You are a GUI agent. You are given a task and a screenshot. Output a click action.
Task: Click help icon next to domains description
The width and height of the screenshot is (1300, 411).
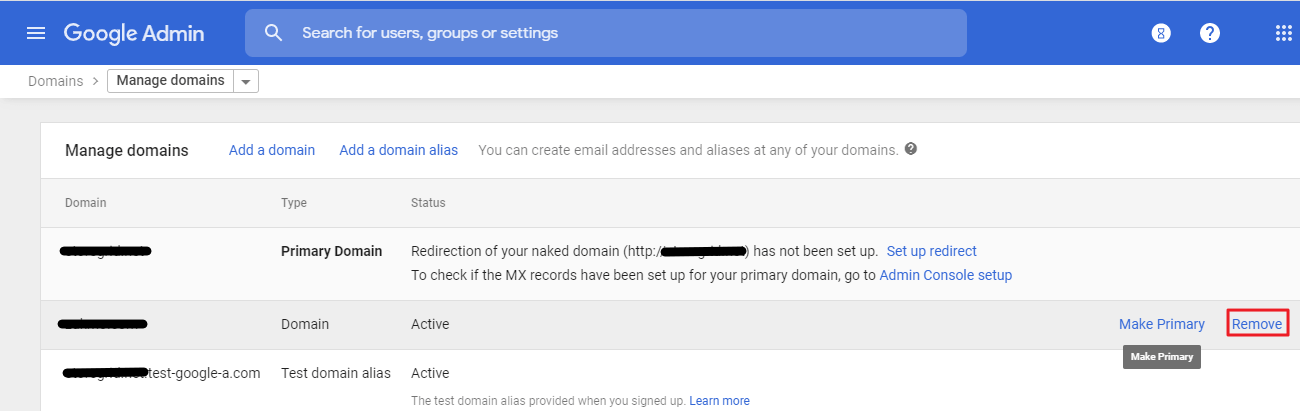point(910,149)
